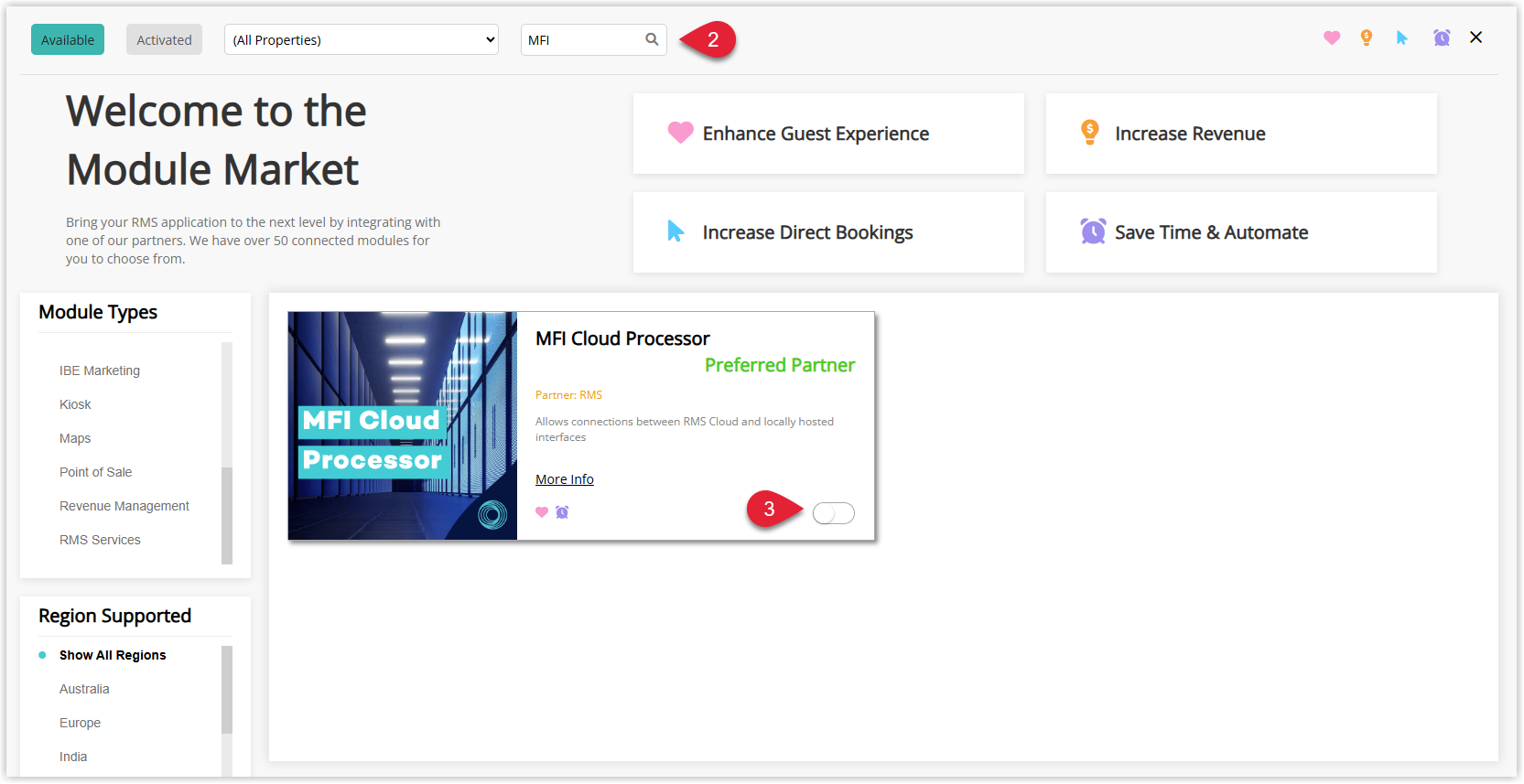Click the heart icon on Enhance Guest Experience
The width and height of the screenshot is (1524, 784).
pyautogui.click(x=680, y=133)
